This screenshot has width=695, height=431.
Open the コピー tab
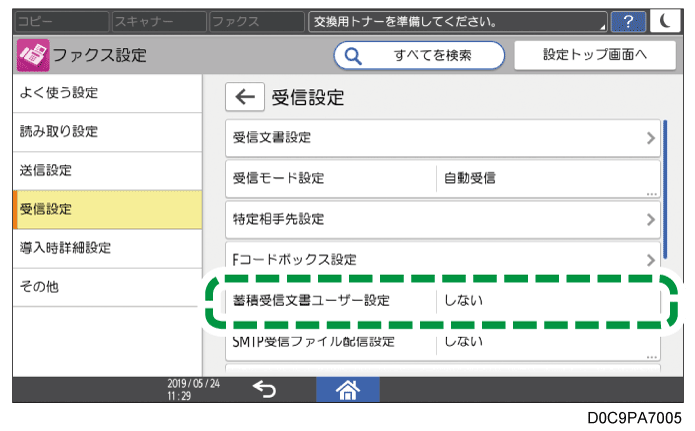62,21
